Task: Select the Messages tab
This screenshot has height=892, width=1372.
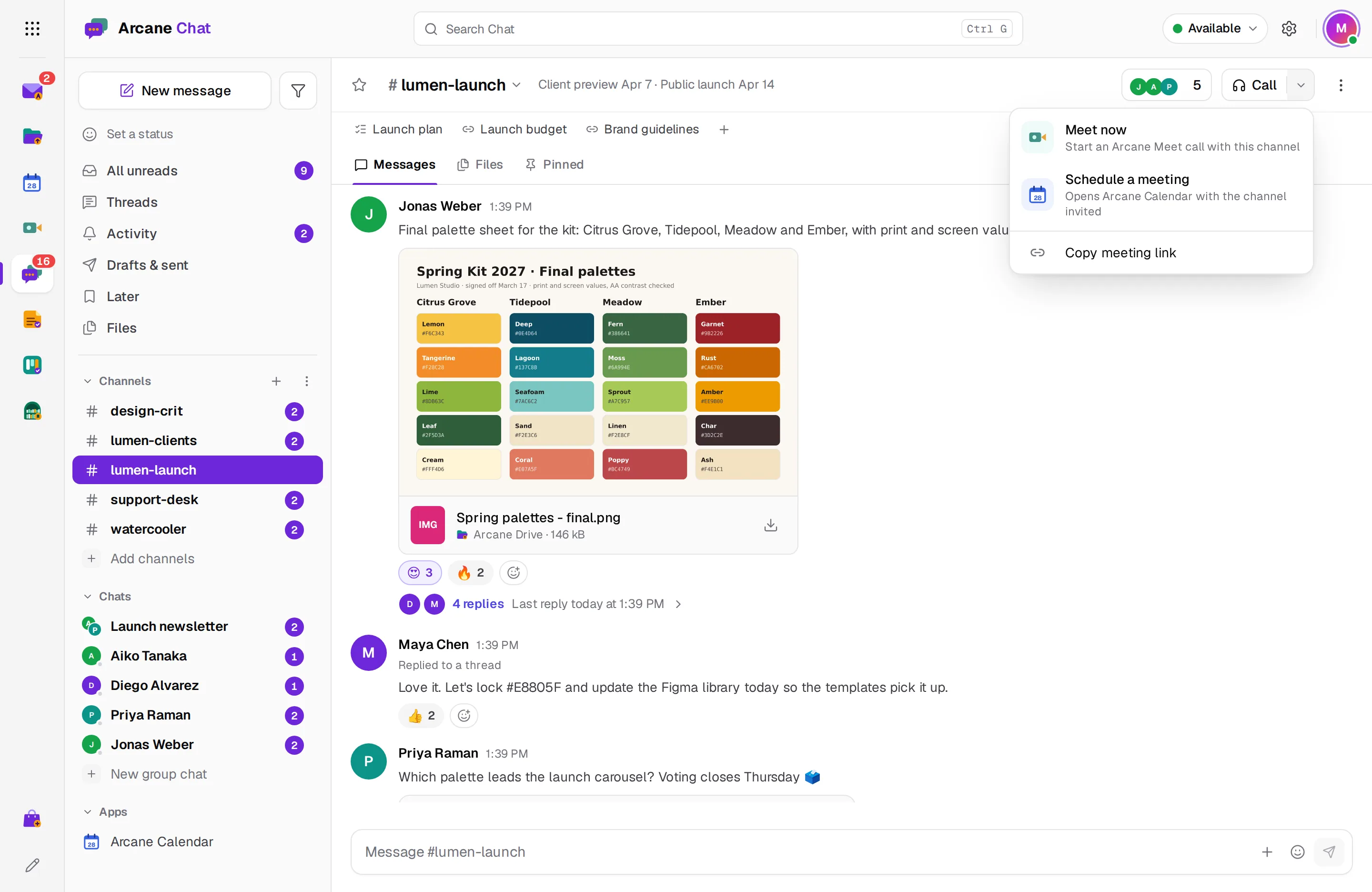Action: (395, 165)
